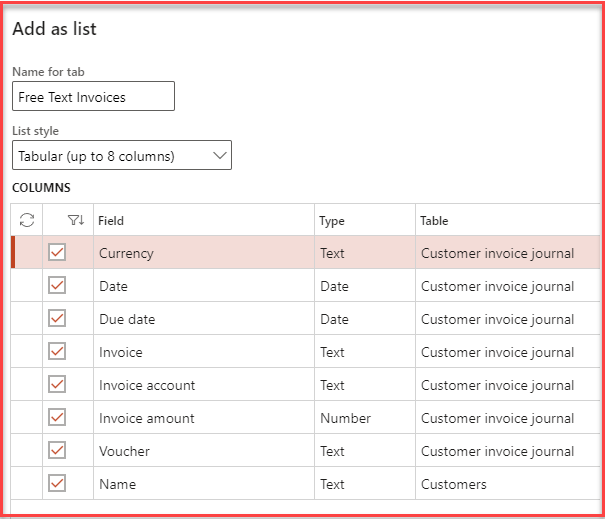Select the Invoice amount field cell
This screenshot has width=605, height=519.
pos(147,418)
